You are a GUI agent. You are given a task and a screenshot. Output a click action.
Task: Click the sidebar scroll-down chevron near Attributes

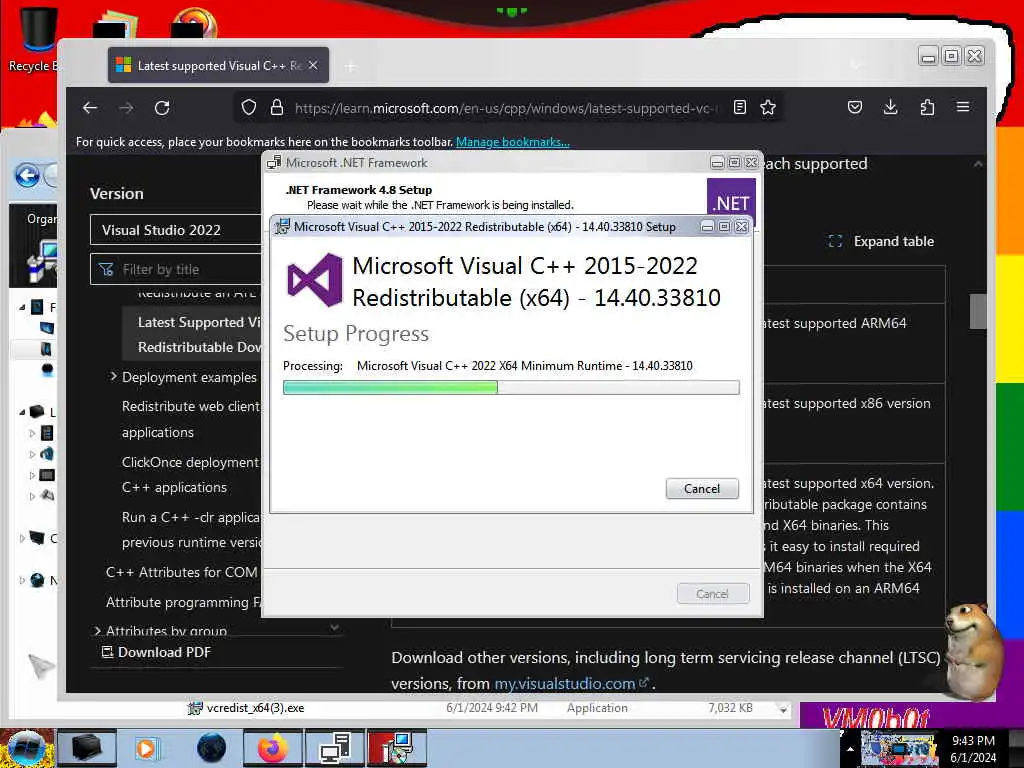[x=334, y=628]
